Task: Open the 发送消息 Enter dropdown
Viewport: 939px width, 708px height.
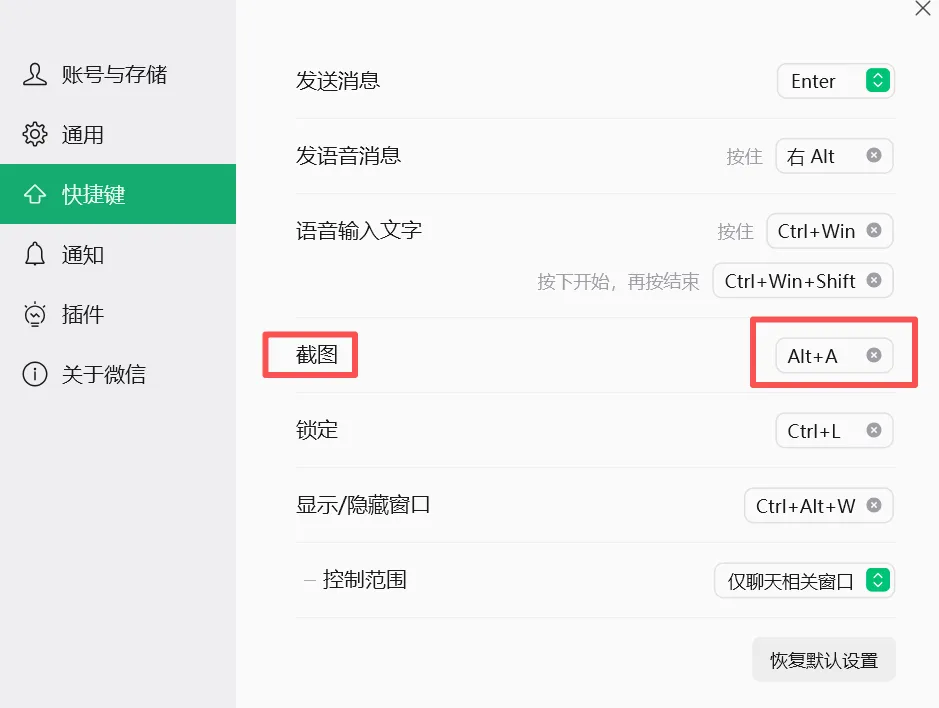Action: coord(835,81)
